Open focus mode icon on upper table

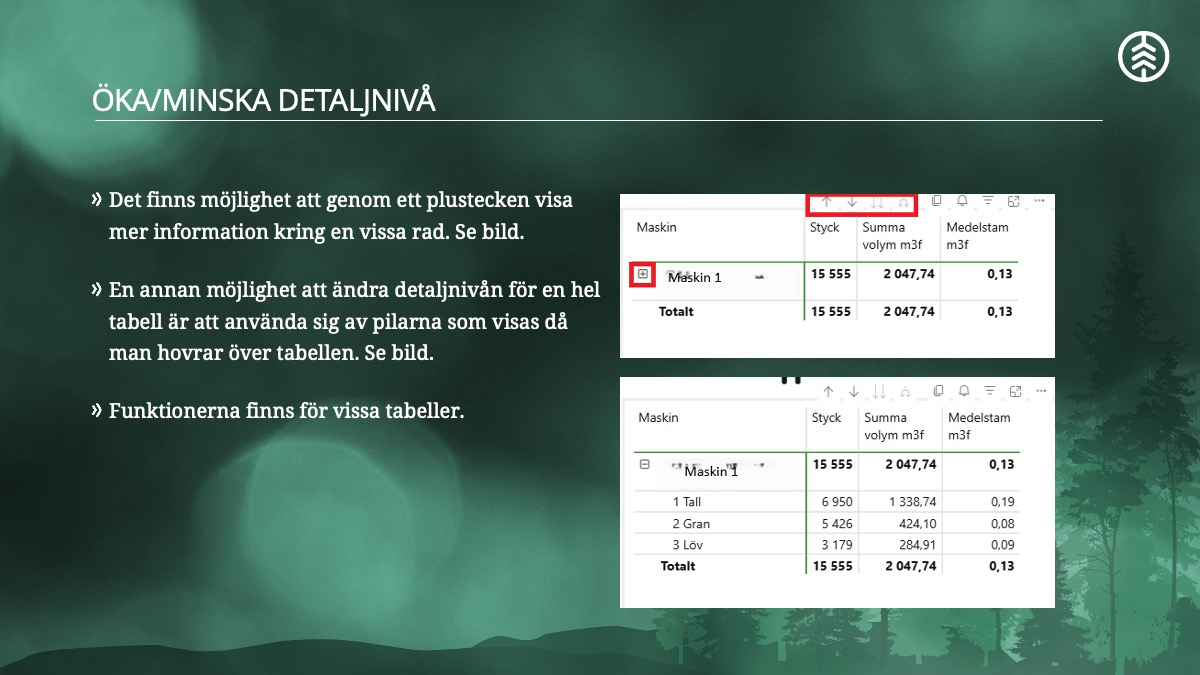[x=1014, y=201]
